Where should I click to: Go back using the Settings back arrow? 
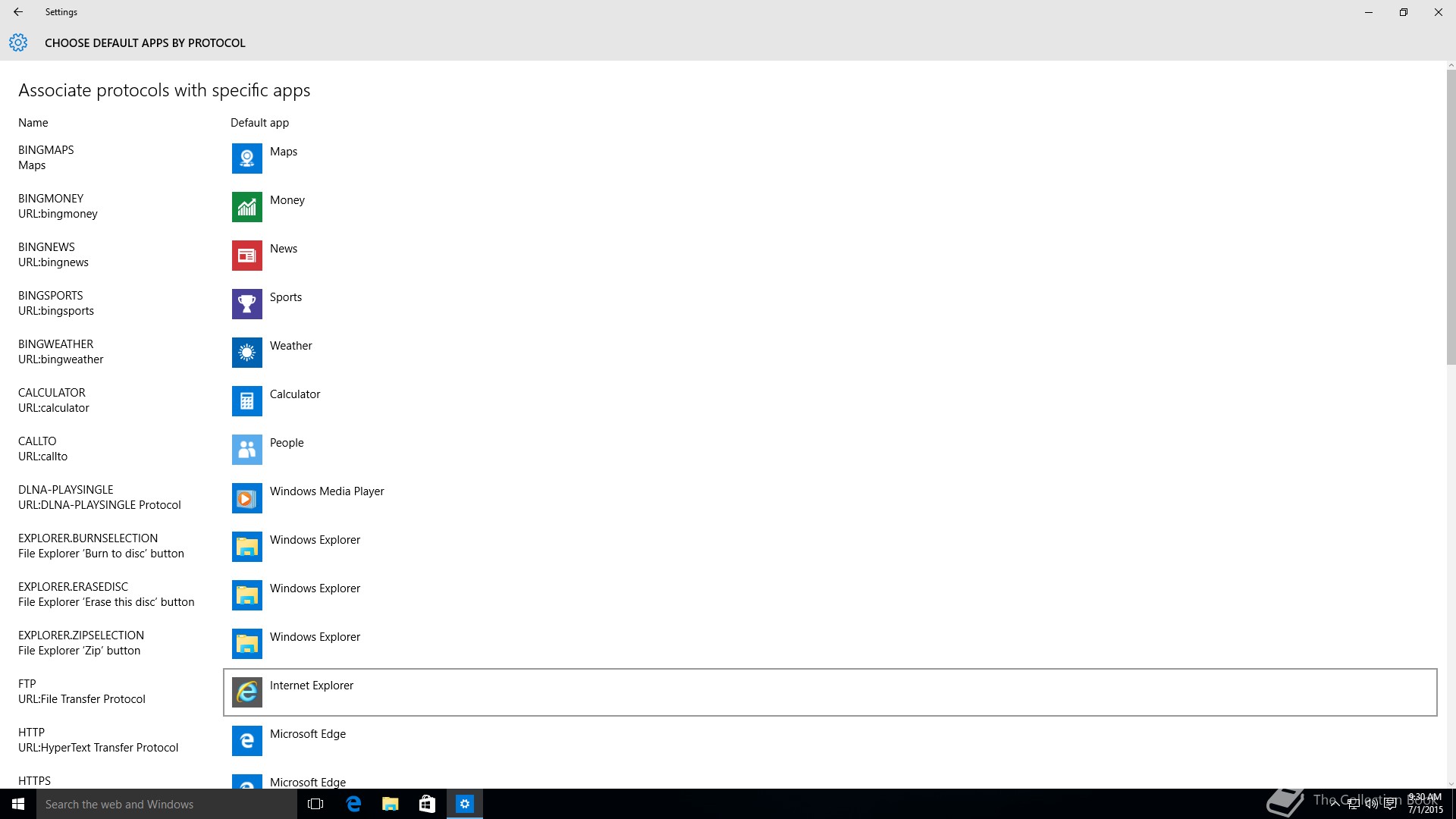pos(18,12)
